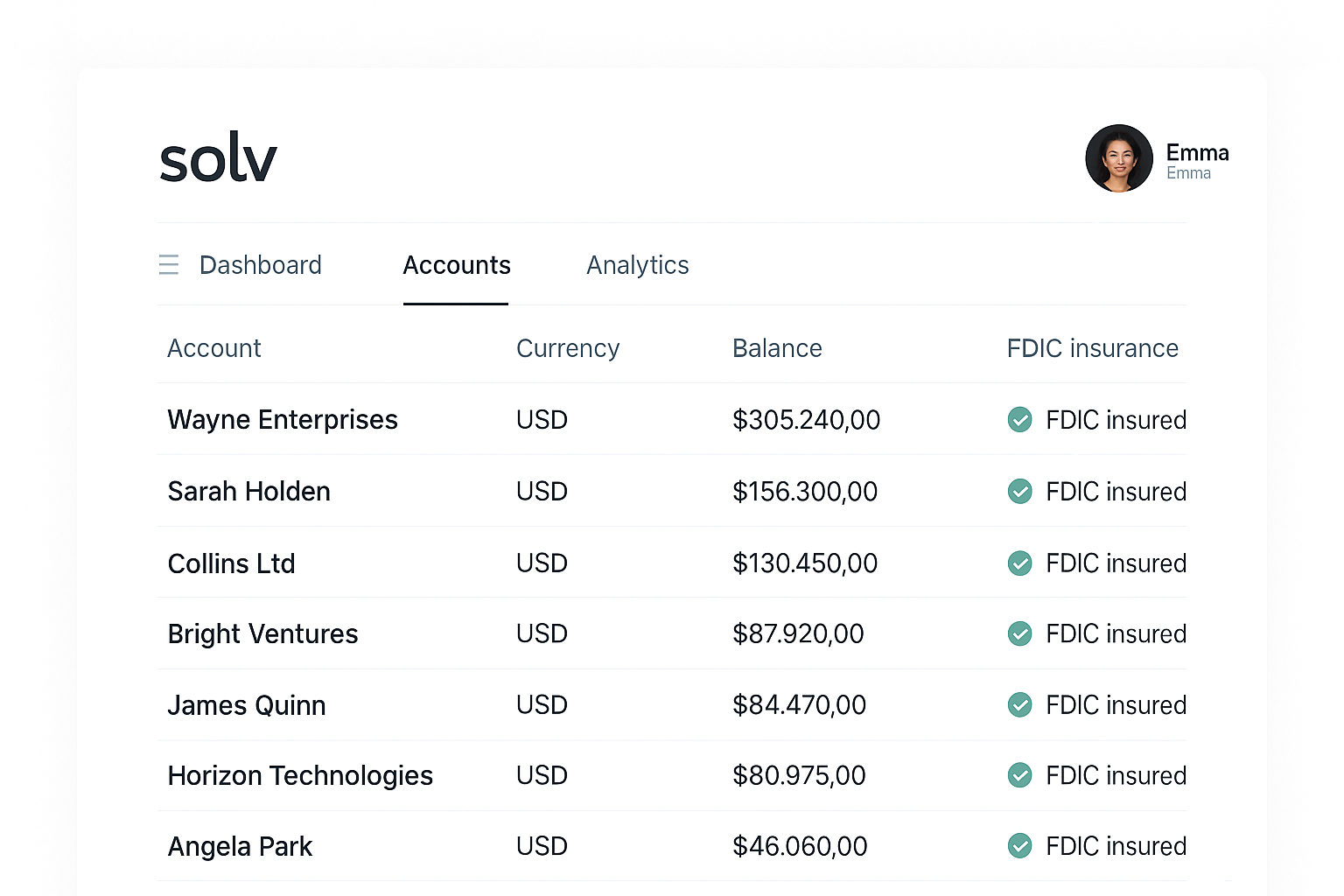Click the Emma username label
Screen dimensions: 1344x896
click(x=1187, y=172)
